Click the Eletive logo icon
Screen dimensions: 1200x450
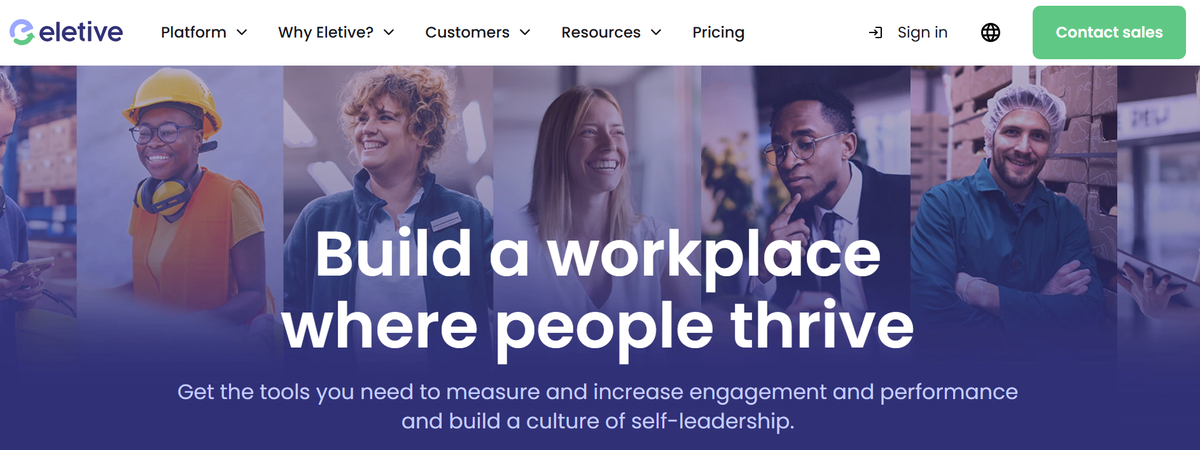[21, 32]
